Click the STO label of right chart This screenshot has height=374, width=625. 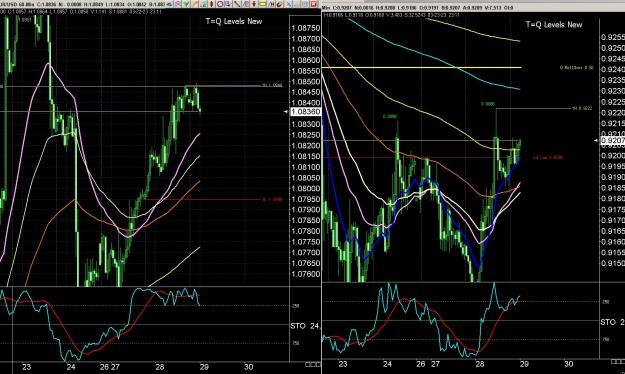coord(613,322)
